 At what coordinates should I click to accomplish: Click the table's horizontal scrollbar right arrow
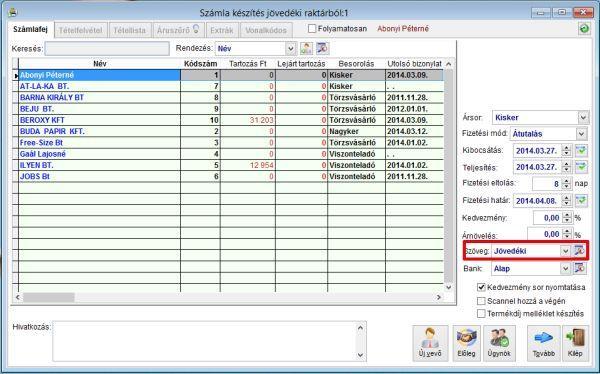coord(439,297)
